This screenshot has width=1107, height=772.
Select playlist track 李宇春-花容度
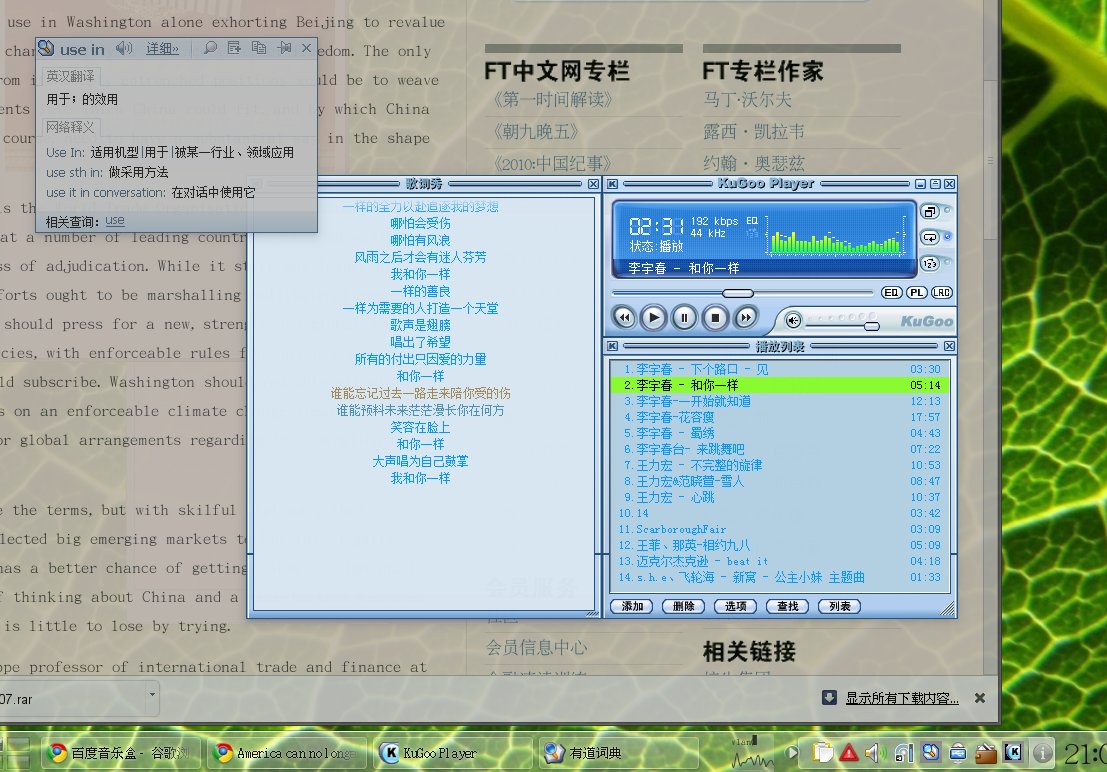tap(780, 417)
